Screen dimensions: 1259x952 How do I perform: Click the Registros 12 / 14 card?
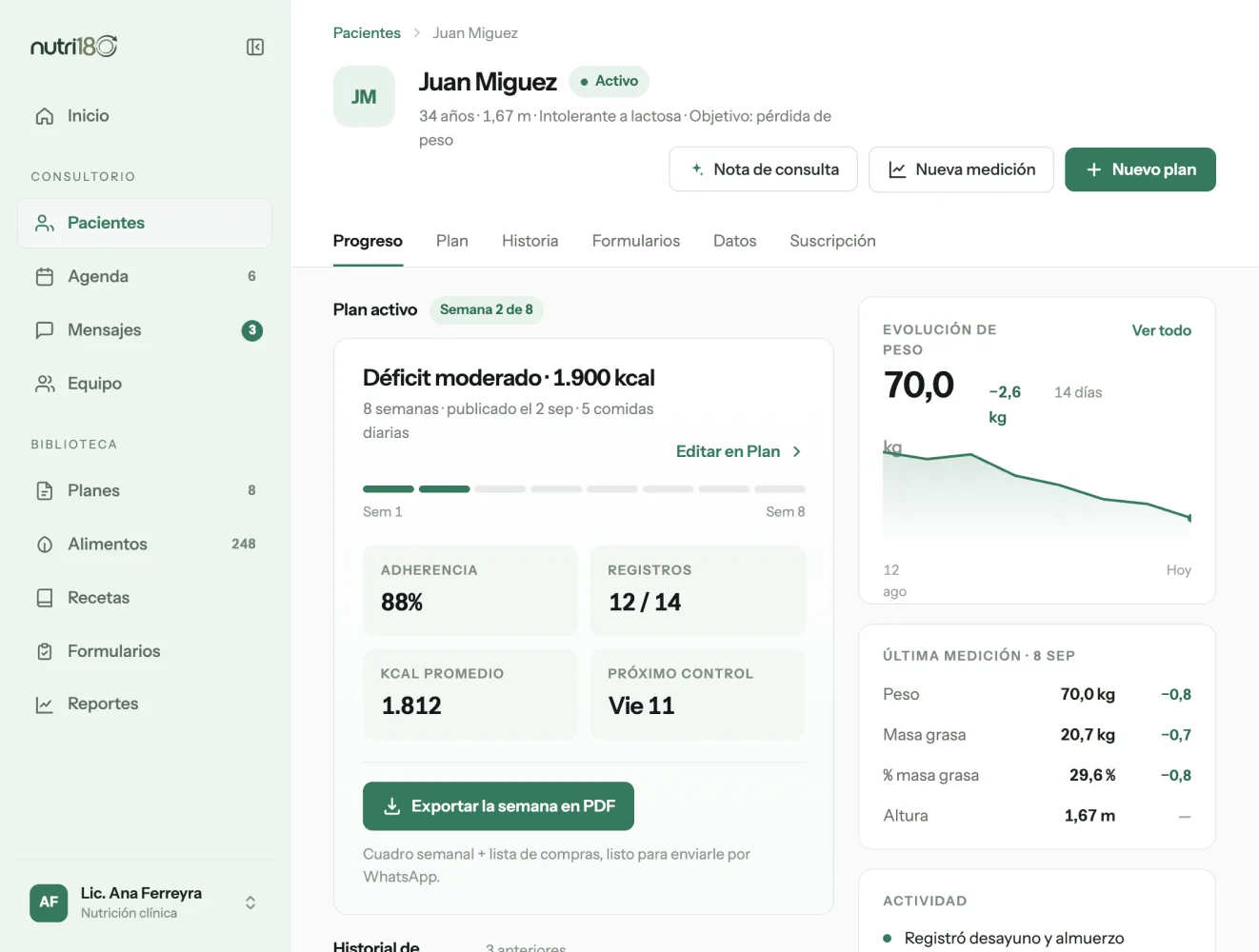[x=698, y=590]
